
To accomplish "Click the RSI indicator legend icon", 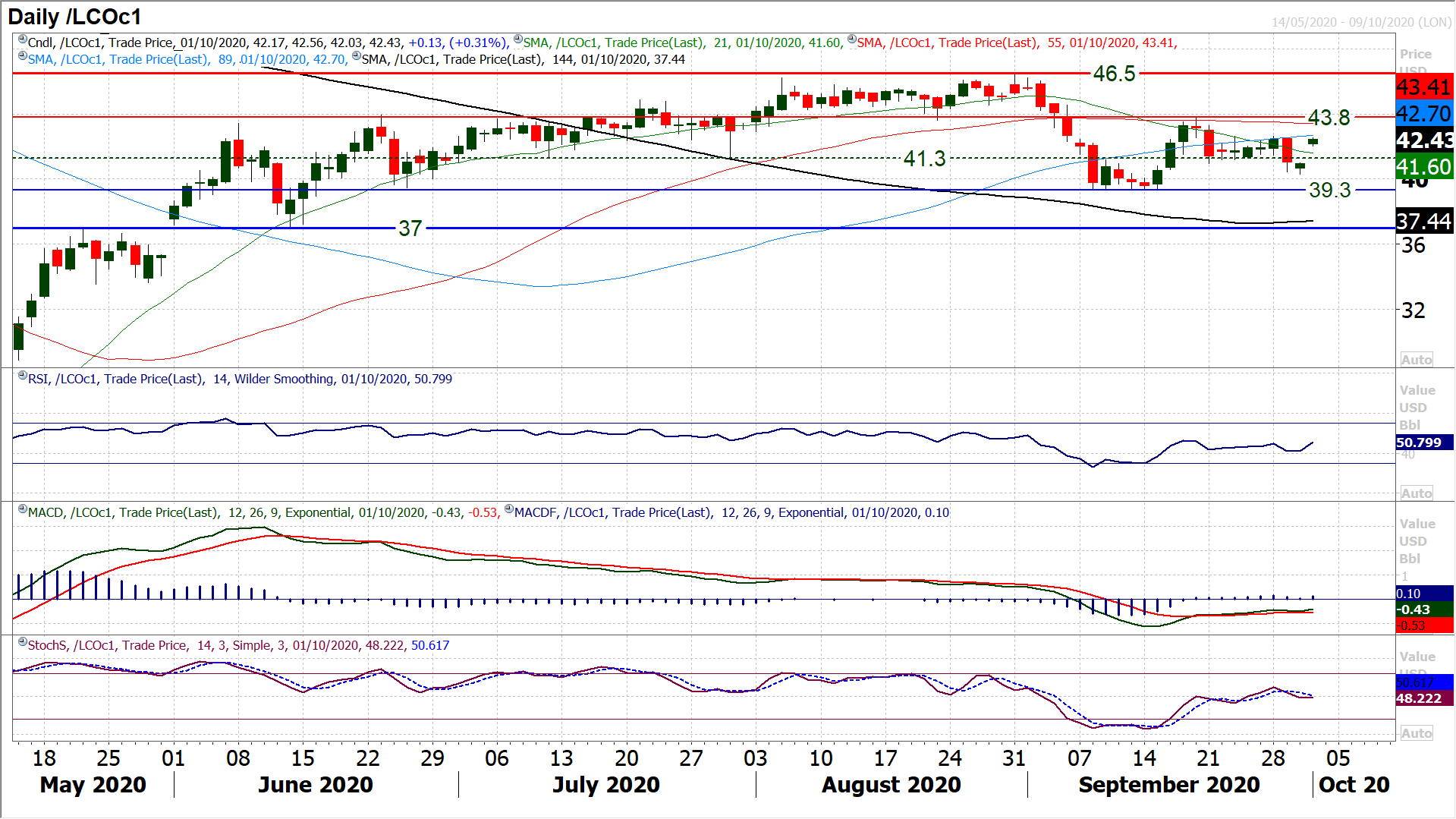I will [x=23, y=376].
